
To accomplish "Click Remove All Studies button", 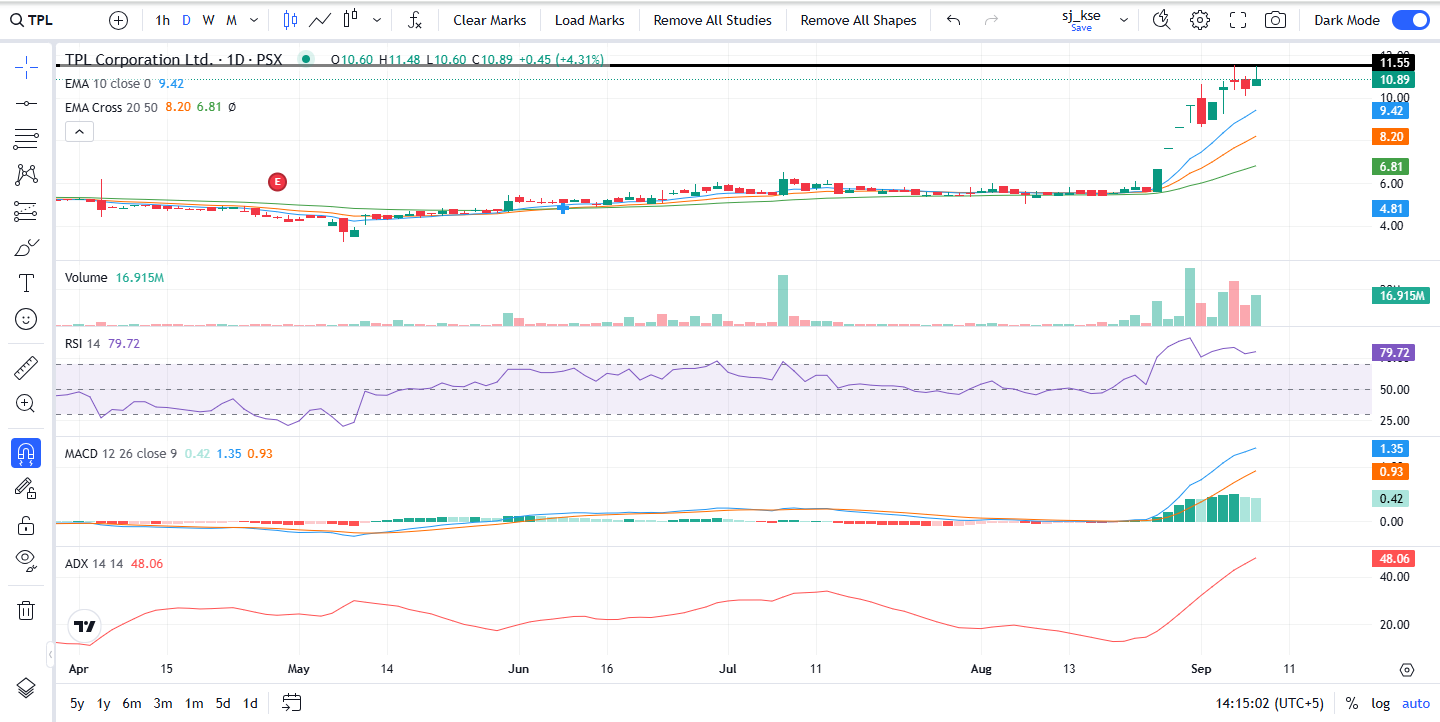I will 713,20.
